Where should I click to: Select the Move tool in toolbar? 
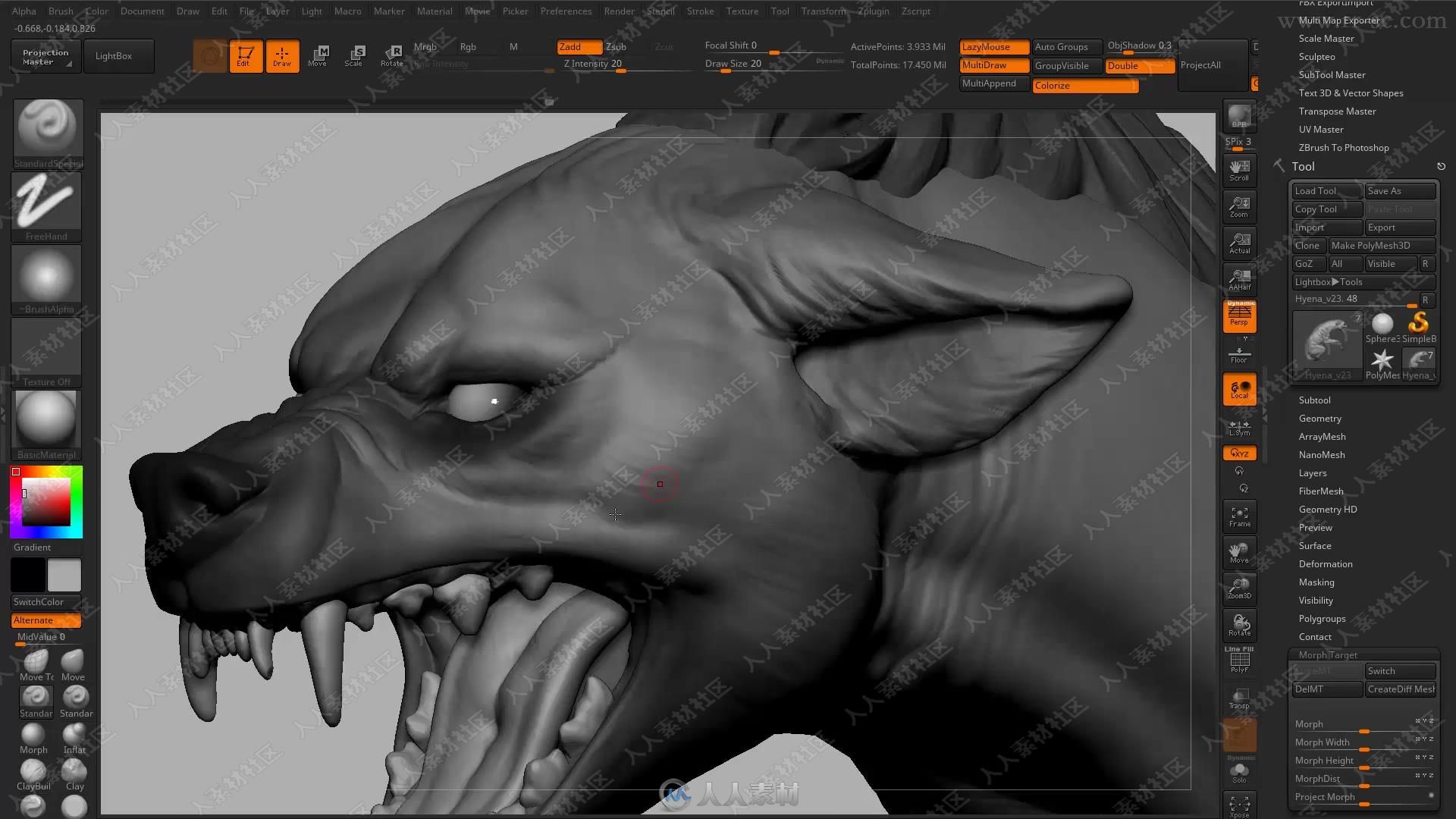317,55
